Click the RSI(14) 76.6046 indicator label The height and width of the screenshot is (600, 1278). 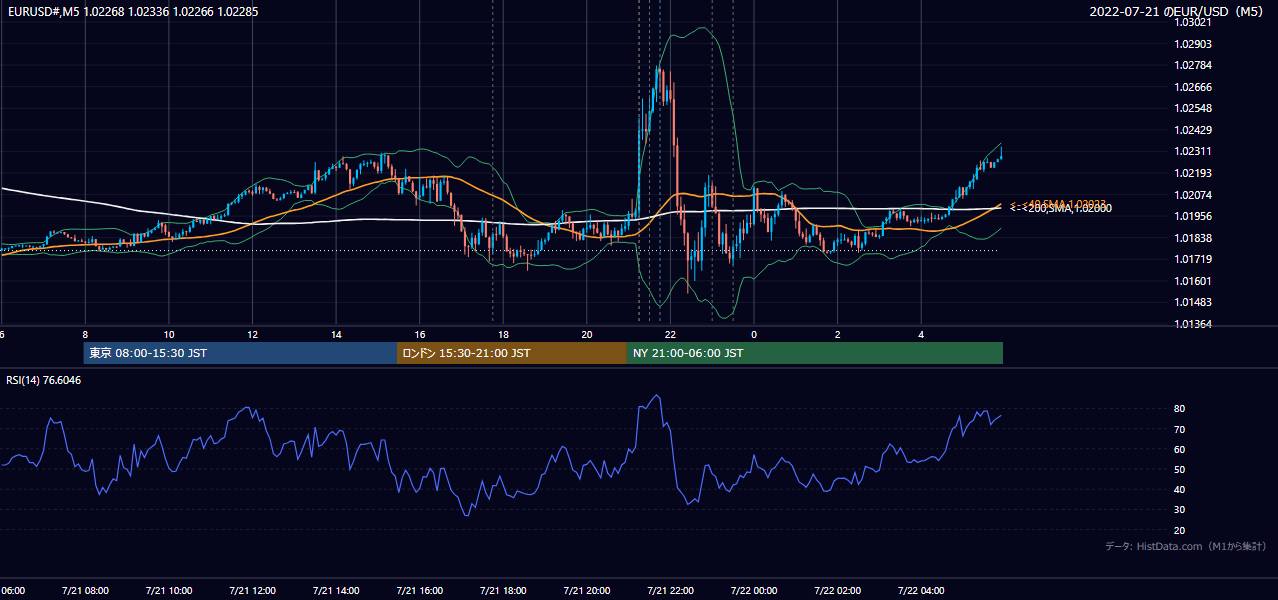click(x=44, y=380)
